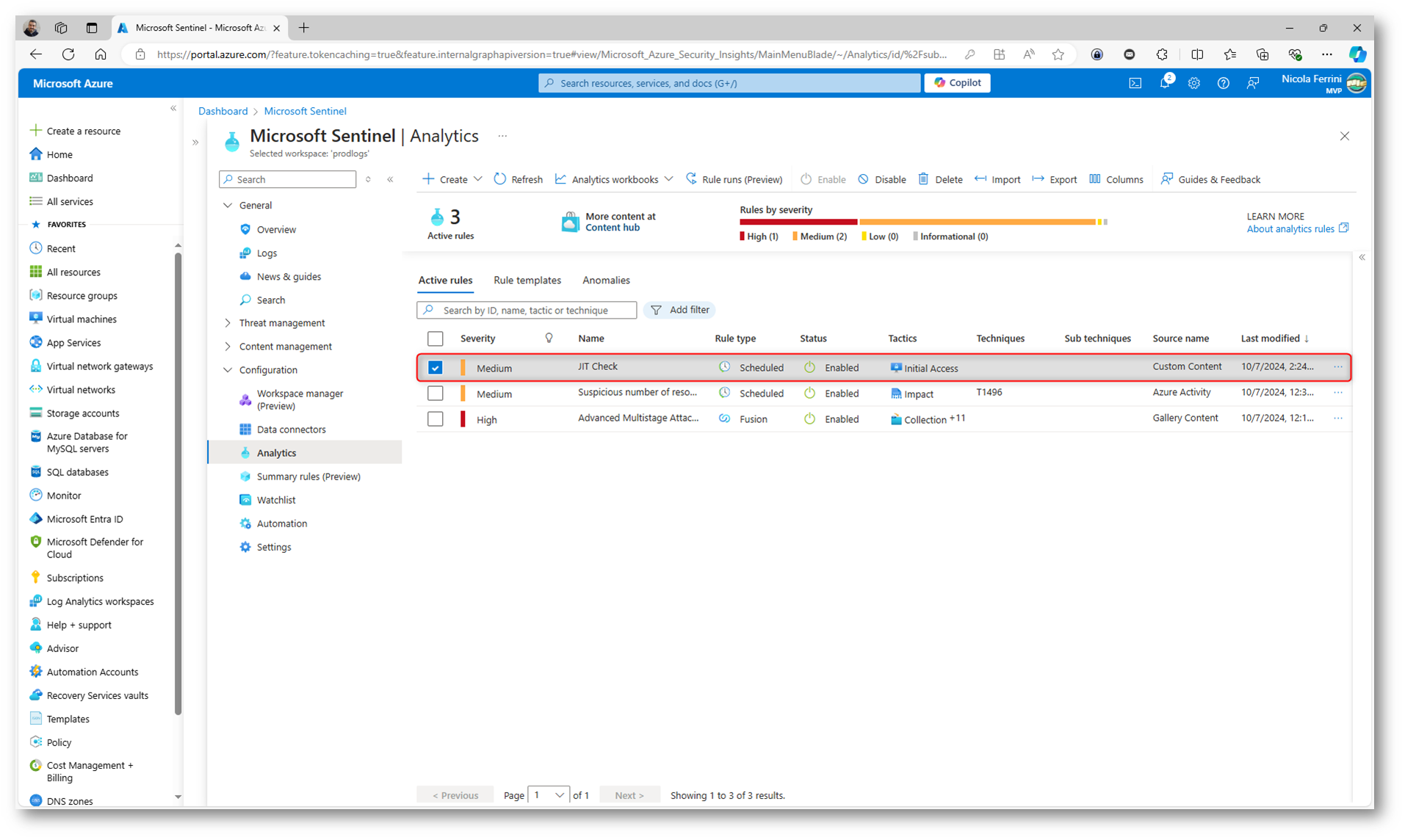The width and height of the screenshot is (1405, 840).
Task: Click Add filter button
Action: click(680, 310)
